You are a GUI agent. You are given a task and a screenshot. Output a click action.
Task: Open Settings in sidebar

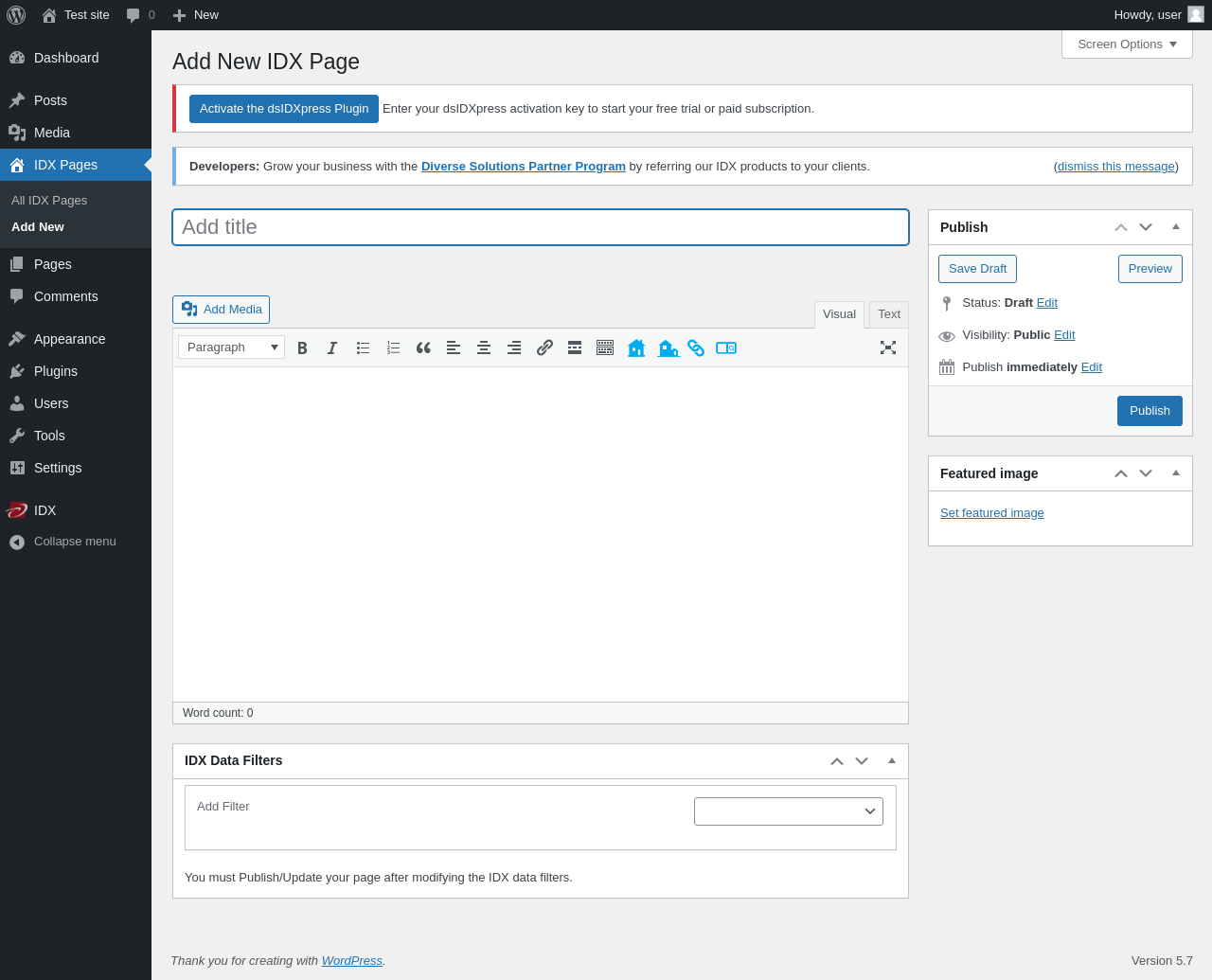click(x=76, y=468)
